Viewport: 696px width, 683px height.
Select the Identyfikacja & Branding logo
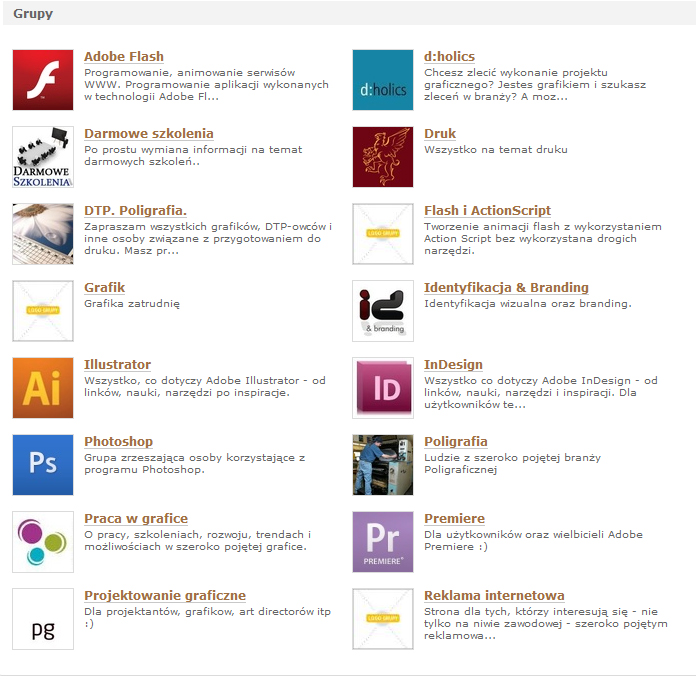tap(383, 311)
